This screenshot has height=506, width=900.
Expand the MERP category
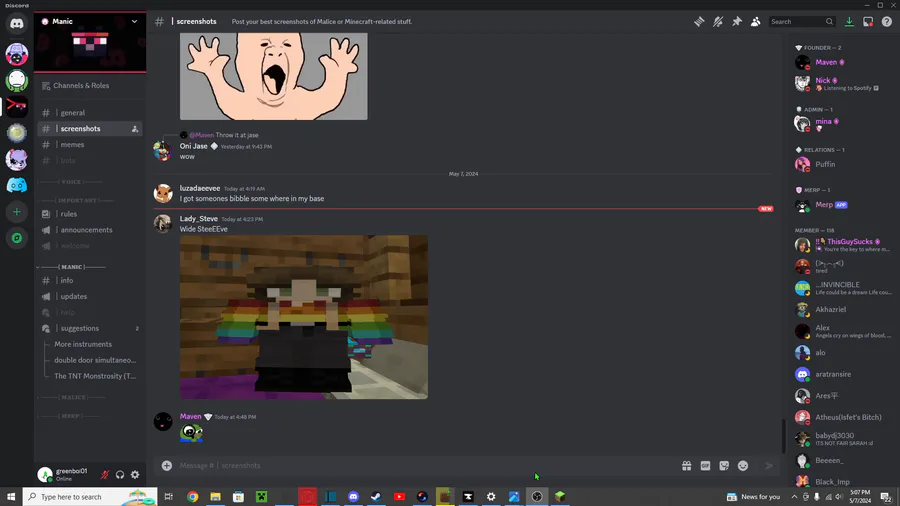pyautogui.click(x=69, y=416)
